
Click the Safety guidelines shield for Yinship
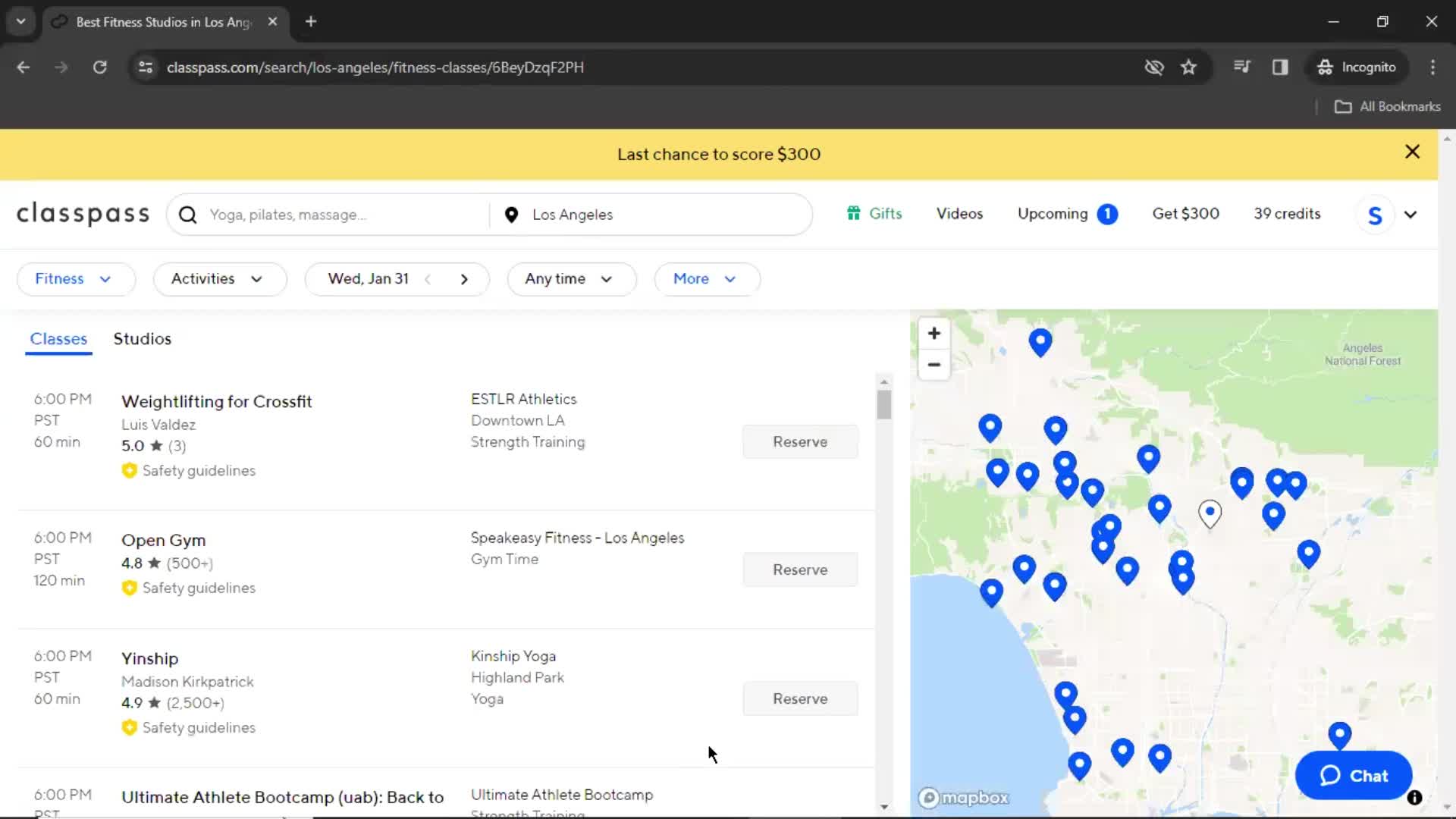tap(129, 728)
